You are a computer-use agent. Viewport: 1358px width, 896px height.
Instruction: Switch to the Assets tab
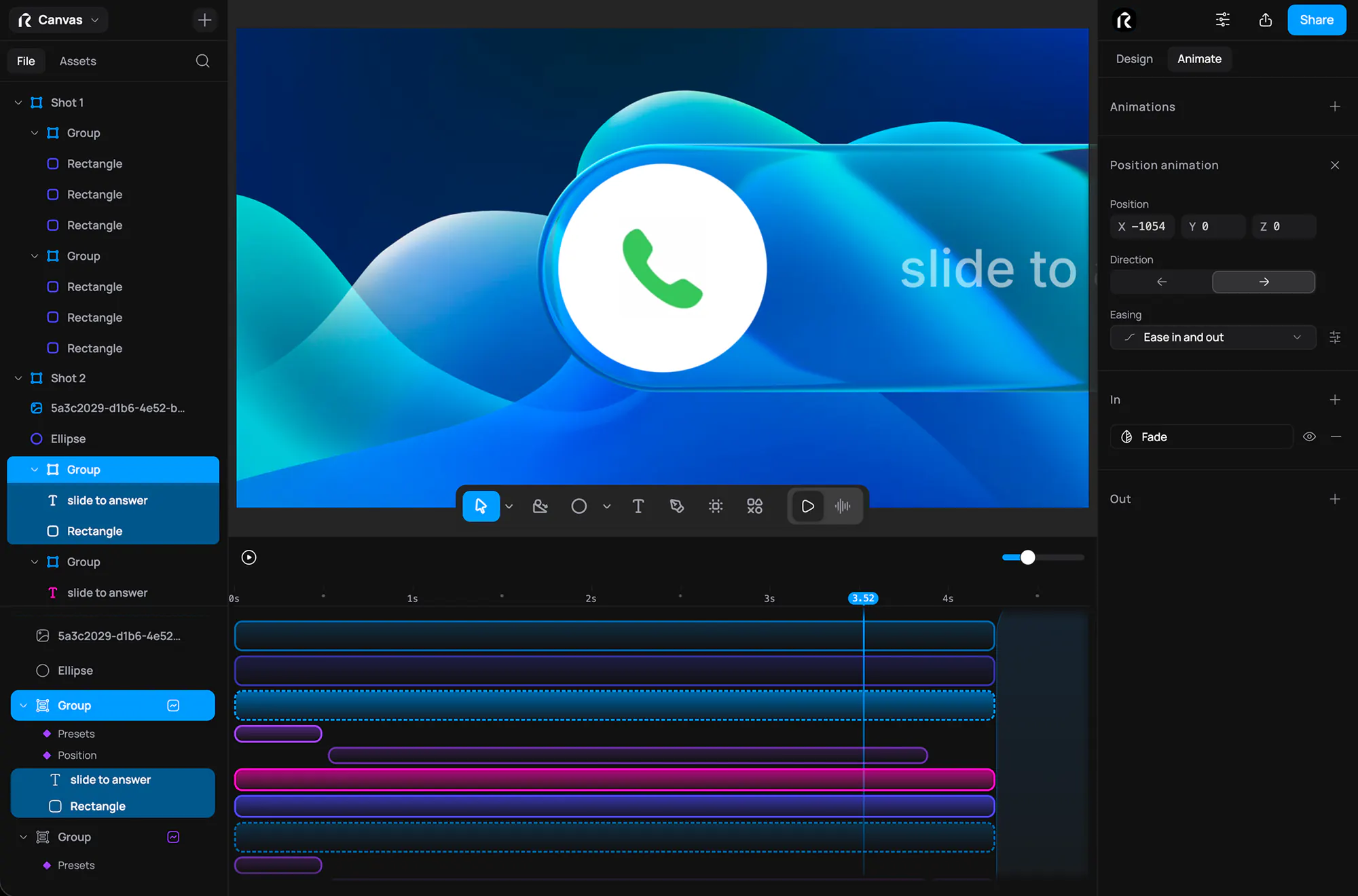(77, 61)
